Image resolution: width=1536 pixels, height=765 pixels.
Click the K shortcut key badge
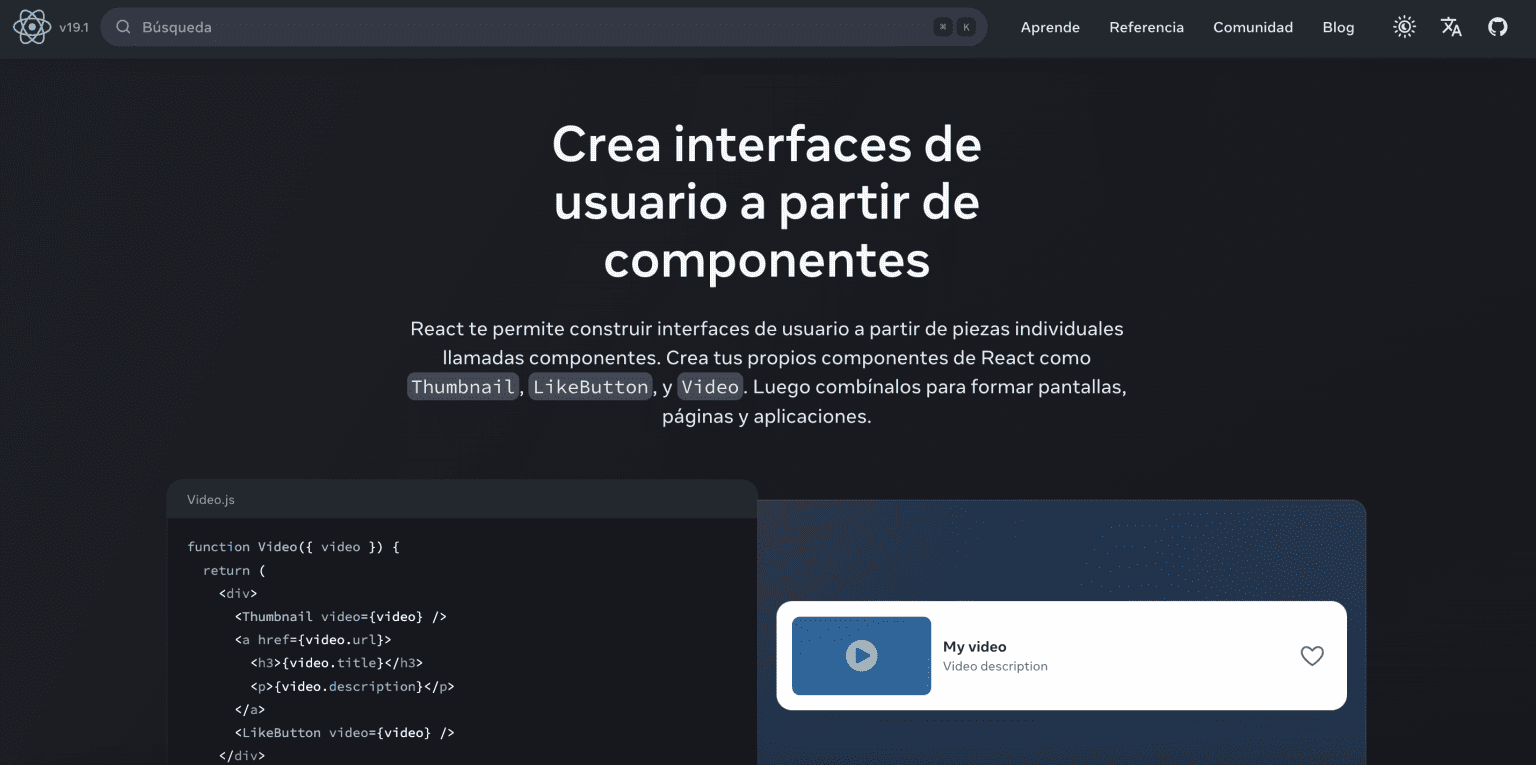click(966, 27)
